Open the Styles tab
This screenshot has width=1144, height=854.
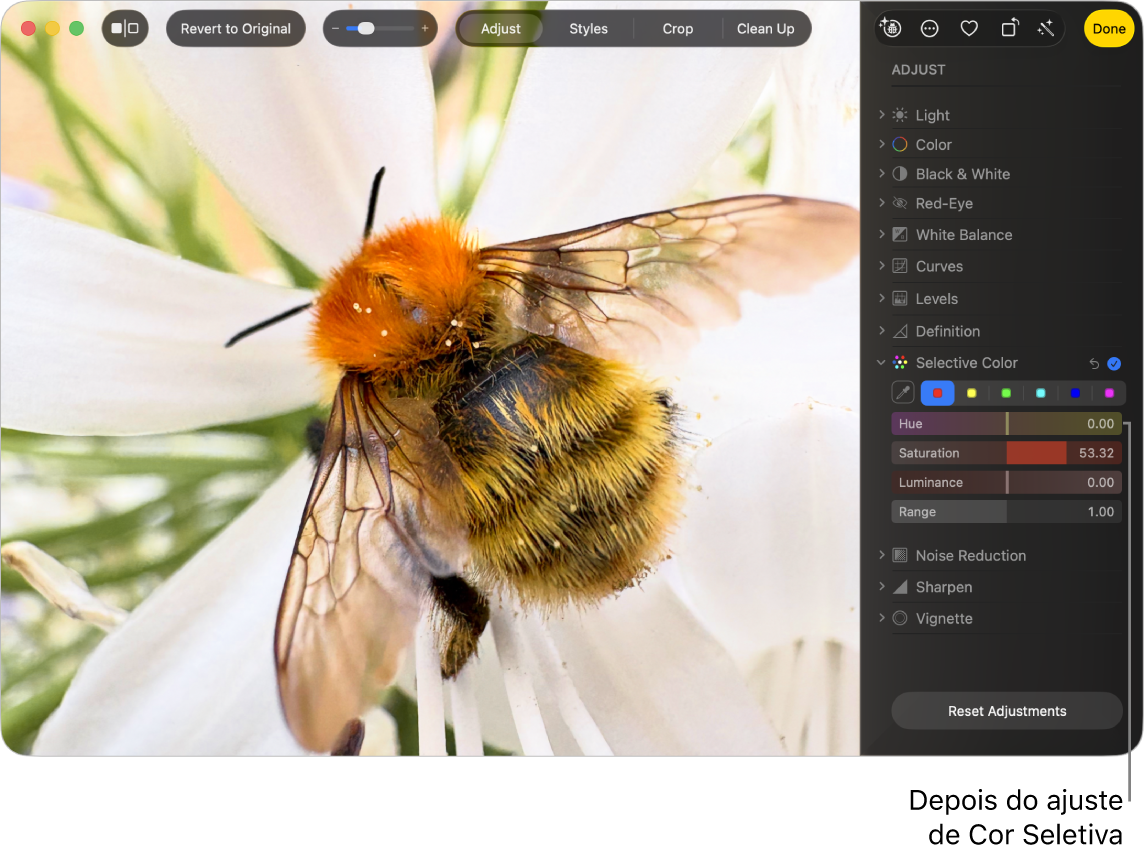pos(588,29)
